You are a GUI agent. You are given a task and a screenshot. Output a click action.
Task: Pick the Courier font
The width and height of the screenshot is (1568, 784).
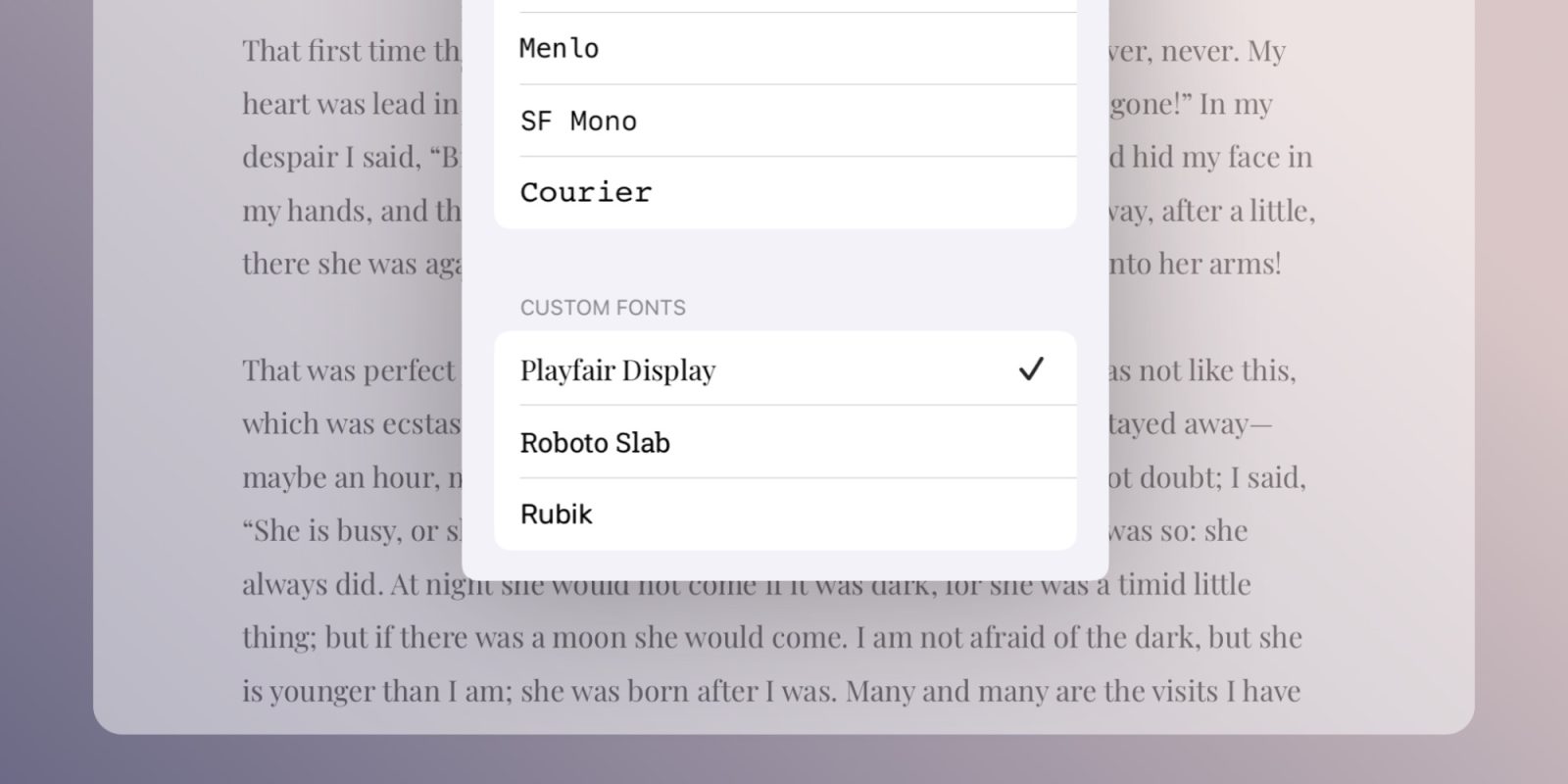coord(784,192)
